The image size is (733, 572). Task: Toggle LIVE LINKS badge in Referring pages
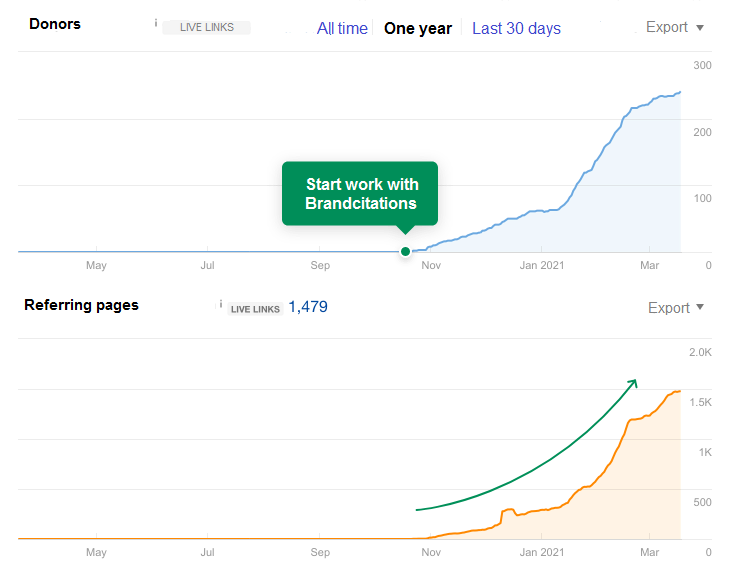point(255,309)
